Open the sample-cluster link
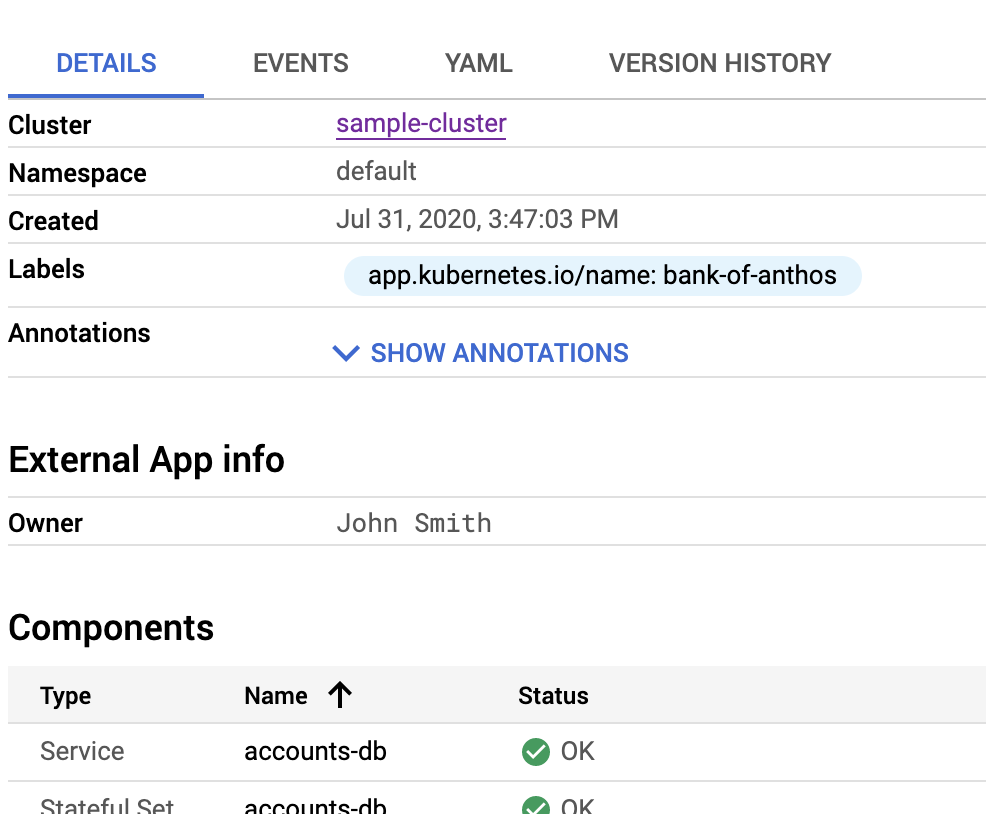The width and height of the screenshot is (986, 814). pos(421,124)
